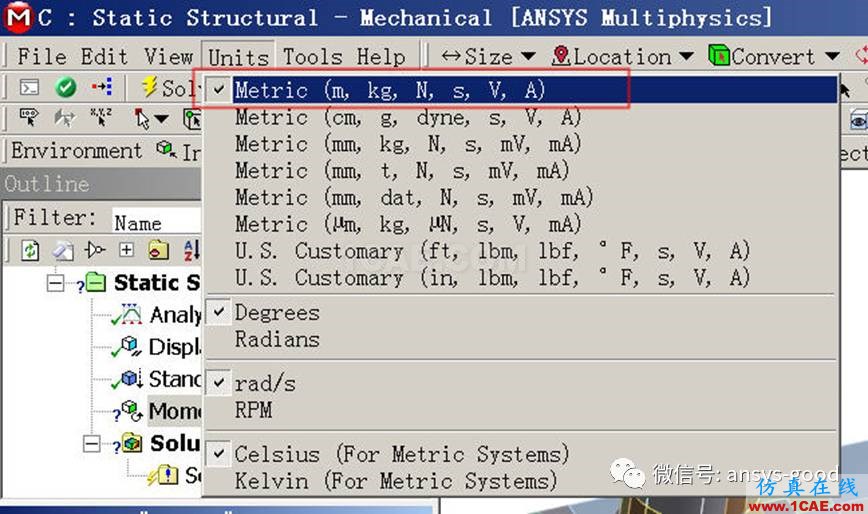Select U.S. Customary (ft, lbm, lbf) units
The width and height of the screenshot is (868, 514).
520,251
